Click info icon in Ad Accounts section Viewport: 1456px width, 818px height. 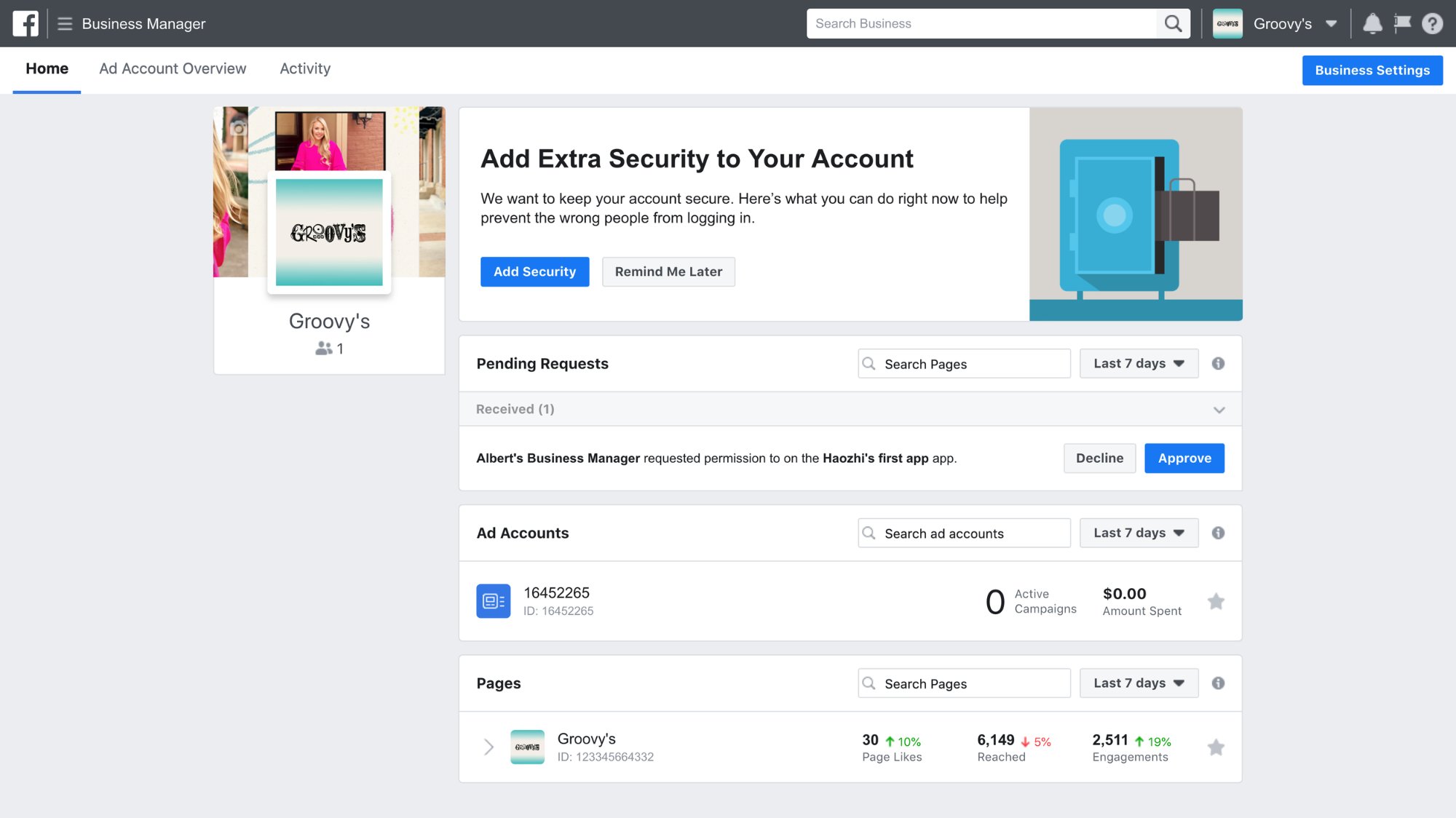[x=1218, y=533]
